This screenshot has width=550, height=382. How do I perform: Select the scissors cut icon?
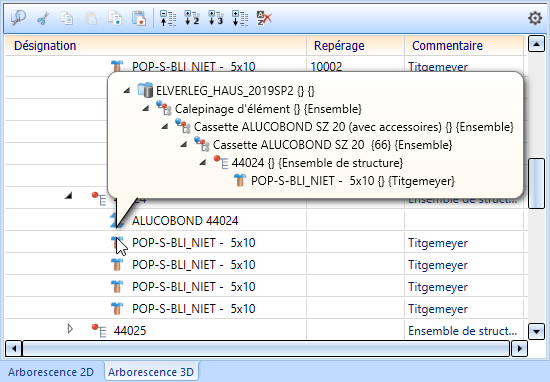pyautogui.click(x=43, y=18)
